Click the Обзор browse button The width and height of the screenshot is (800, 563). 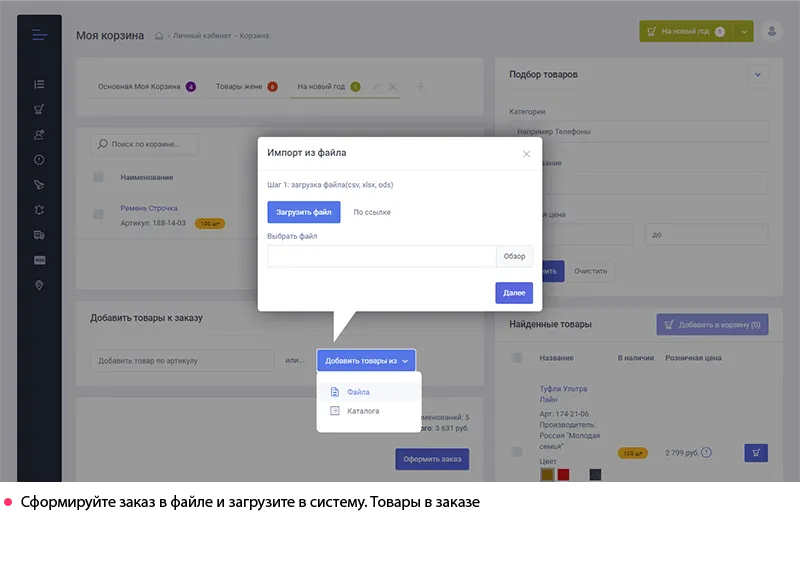coord(514,257)
